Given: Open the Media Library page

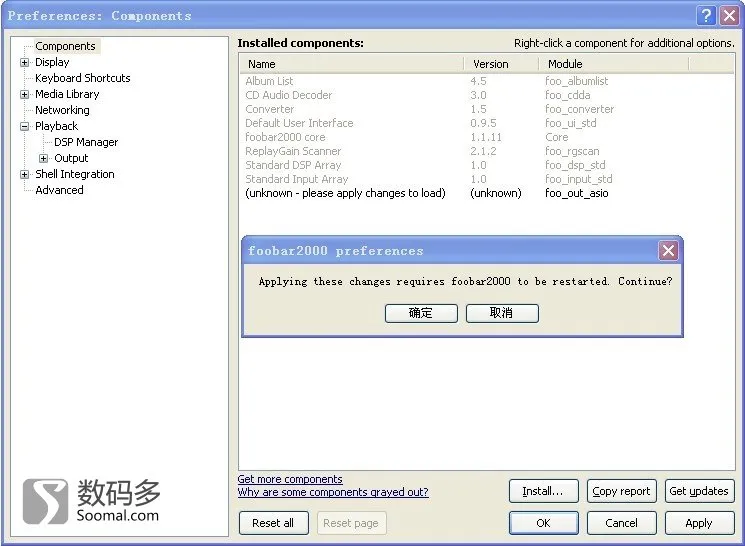Looking at the screenshot, I should tap(67, 94).
